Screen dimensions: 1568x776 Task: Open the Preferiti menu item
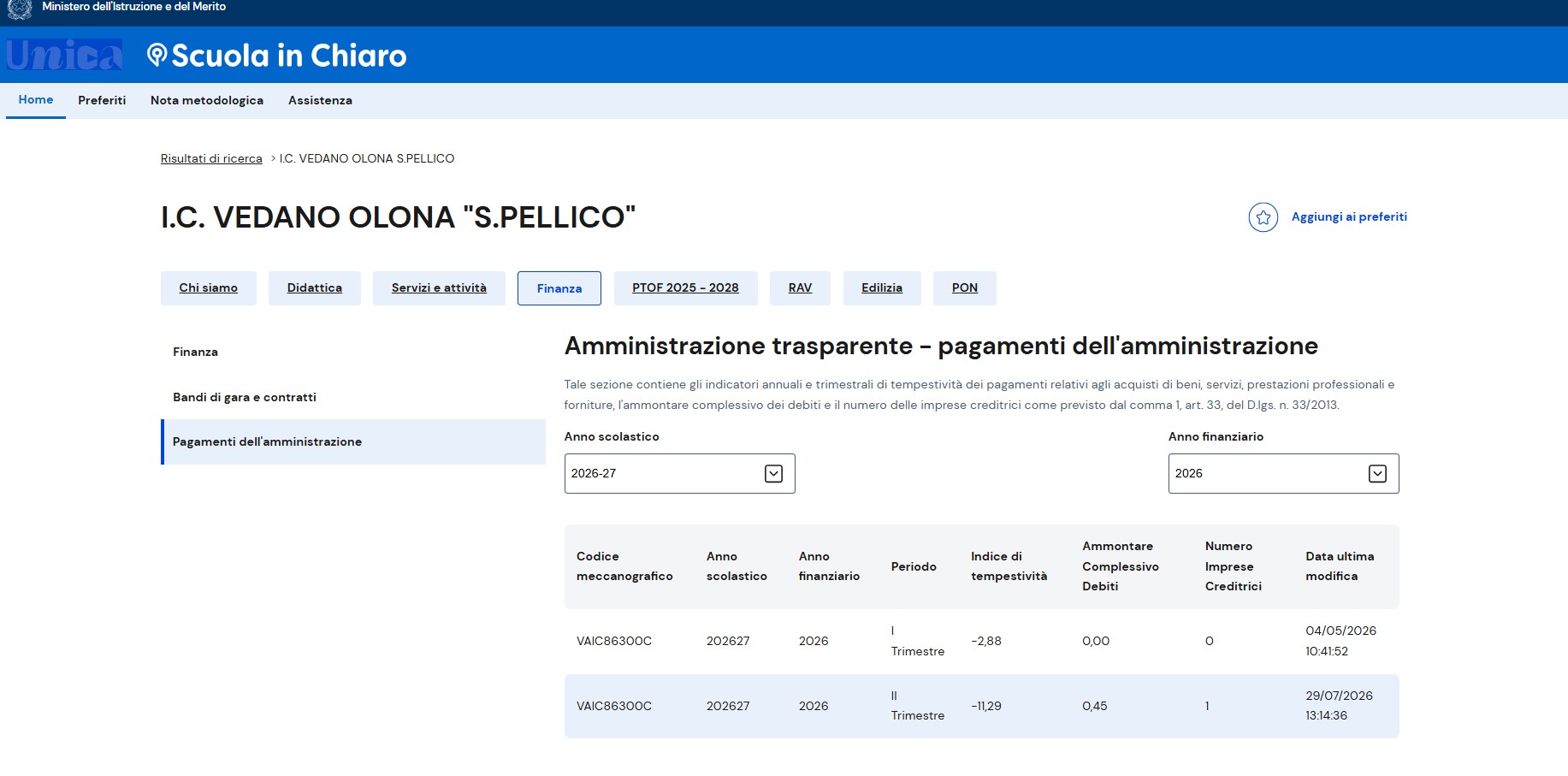click(x=102, y=100)
